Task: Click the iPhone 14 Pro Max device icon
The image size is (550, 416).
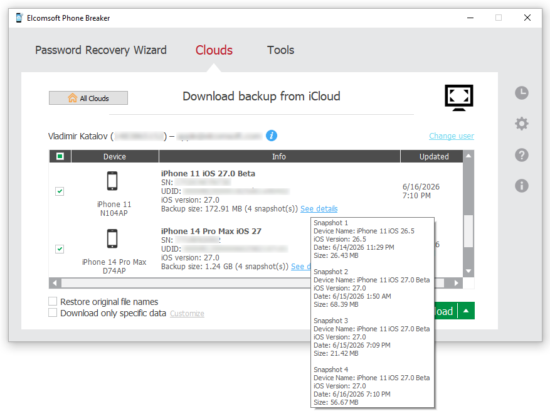Action: [112, 239]
